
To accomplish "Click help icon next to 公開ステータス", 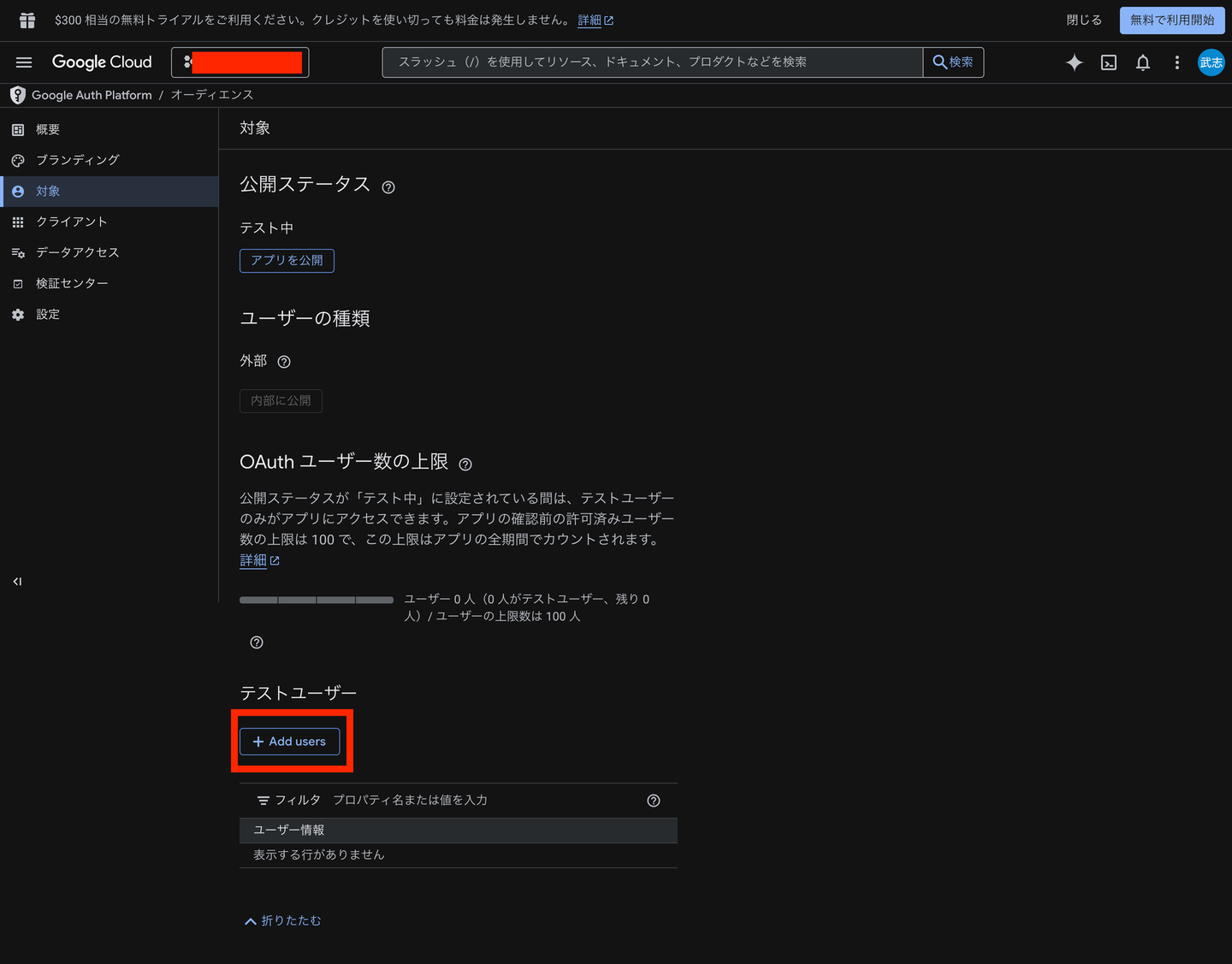I will pos(388,187).
